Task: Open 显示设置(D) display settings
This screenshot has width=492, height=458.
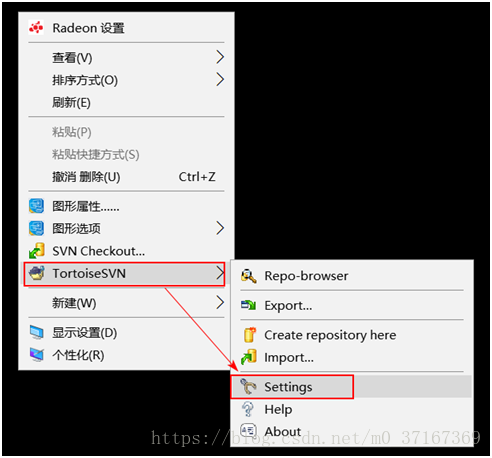Action: pos(126,332)
